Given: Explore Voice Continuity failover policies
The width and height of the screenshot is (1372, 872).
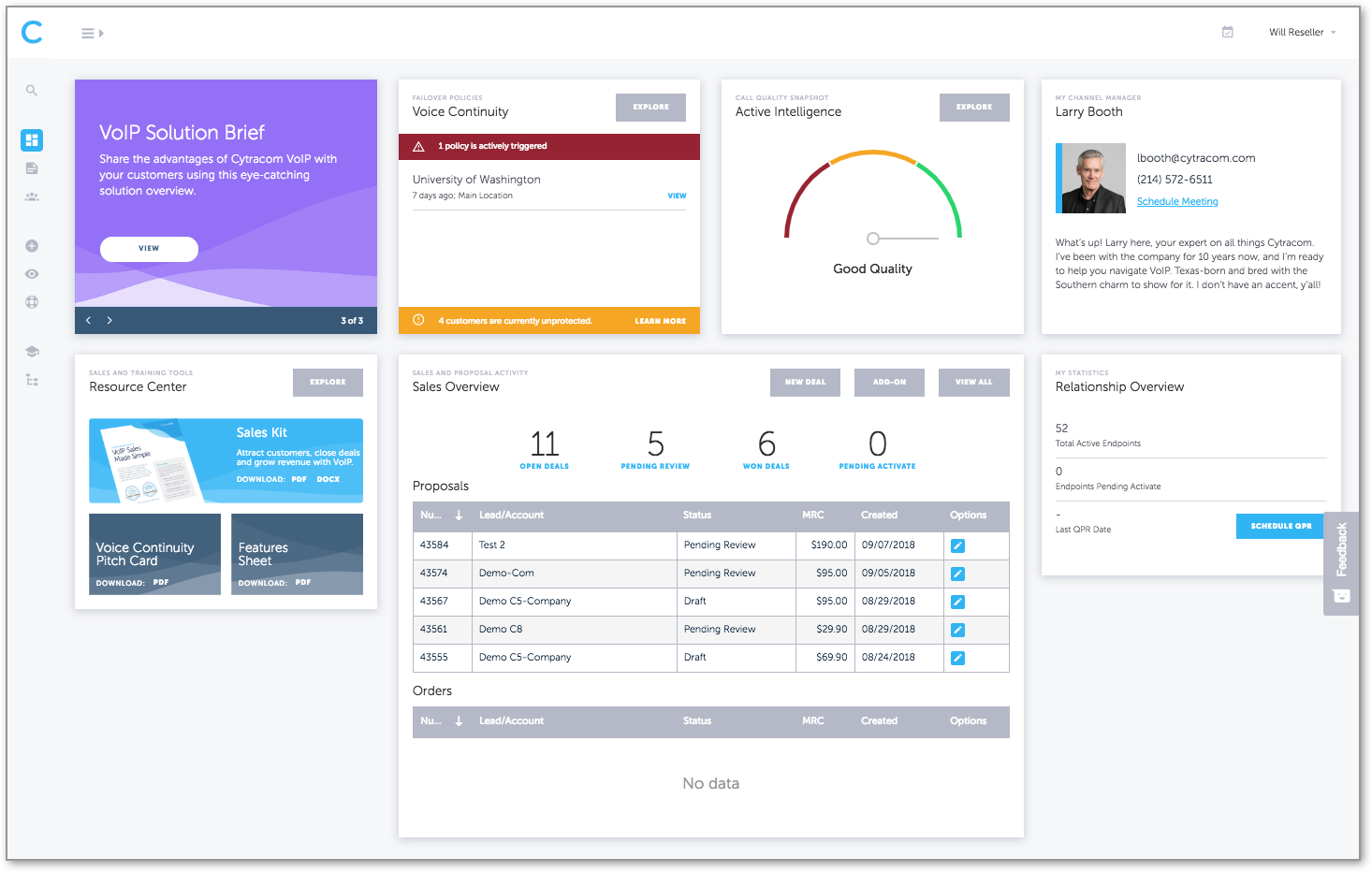Looking at the screenshot, I should (x=650, y=108).
